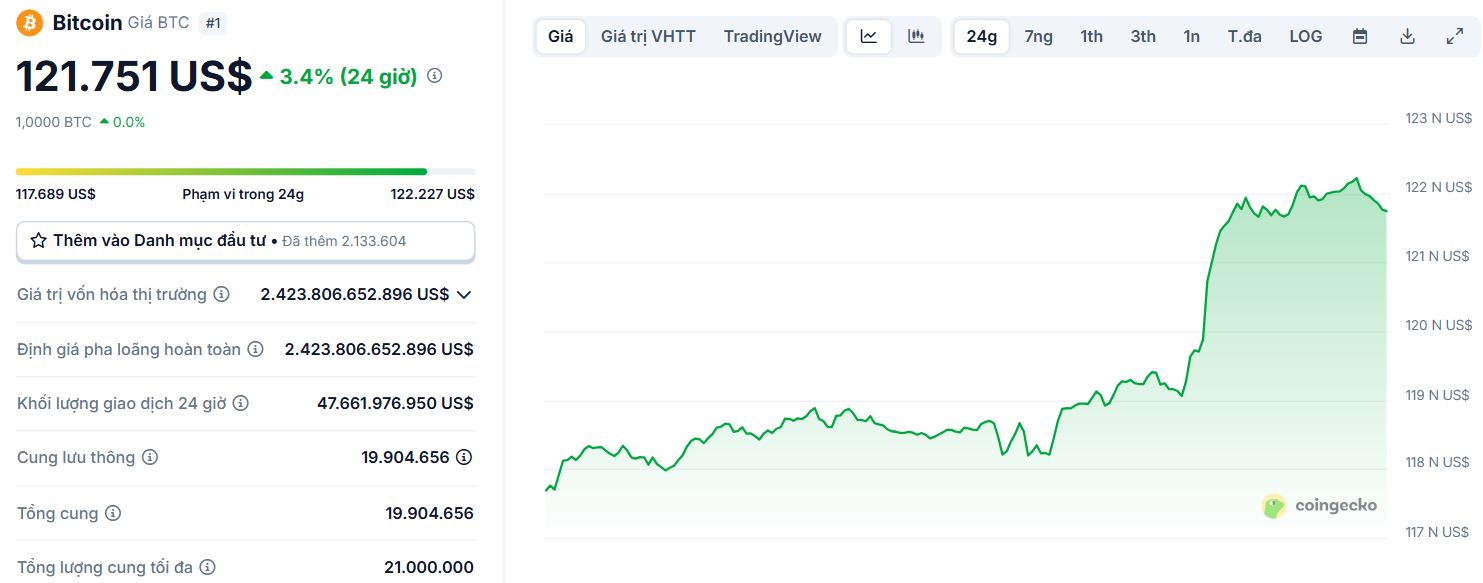The height and width of the screenshot is (583, 1483).
Task: Open info icon beside Cung lưu thông label
Action: click(150, 457)
